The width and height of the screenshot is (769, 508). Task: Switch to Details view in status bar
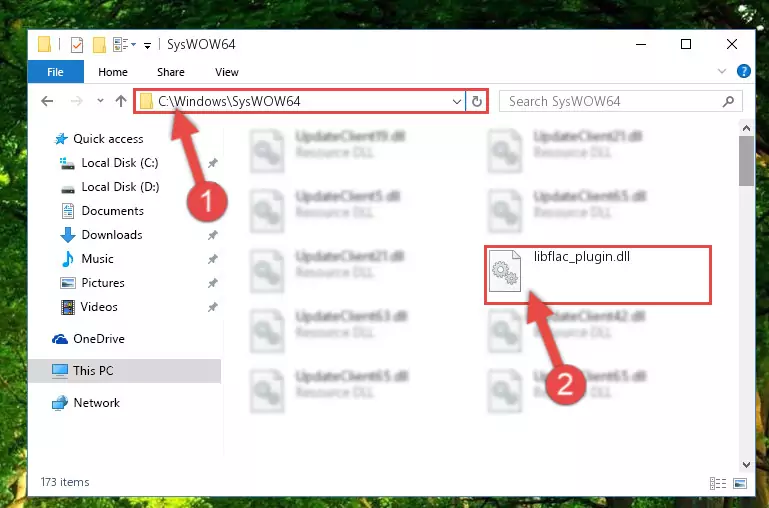[718, 483]
